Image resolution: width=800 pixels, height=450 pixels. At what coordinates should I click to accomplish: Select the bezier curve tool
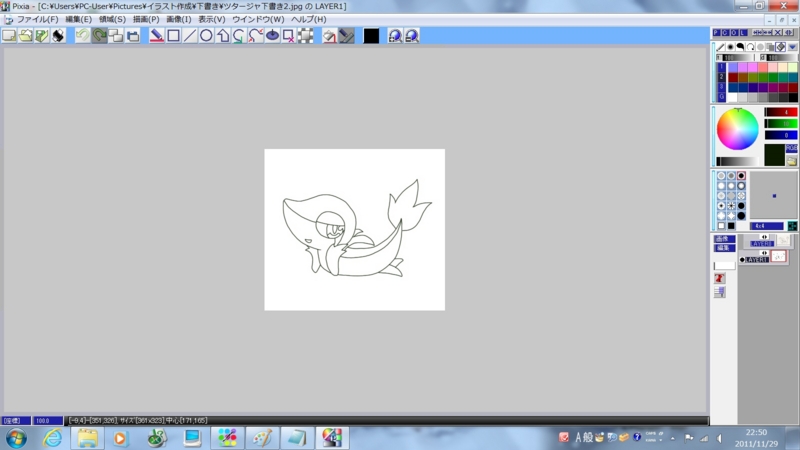pyautogui.click(x=256, y=36)
